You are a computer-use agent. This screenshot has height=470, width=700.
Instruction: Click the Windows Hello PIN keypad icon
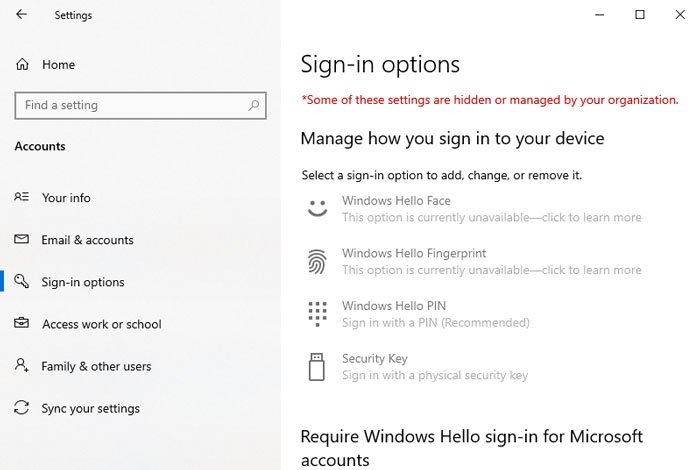pos(317,314)
